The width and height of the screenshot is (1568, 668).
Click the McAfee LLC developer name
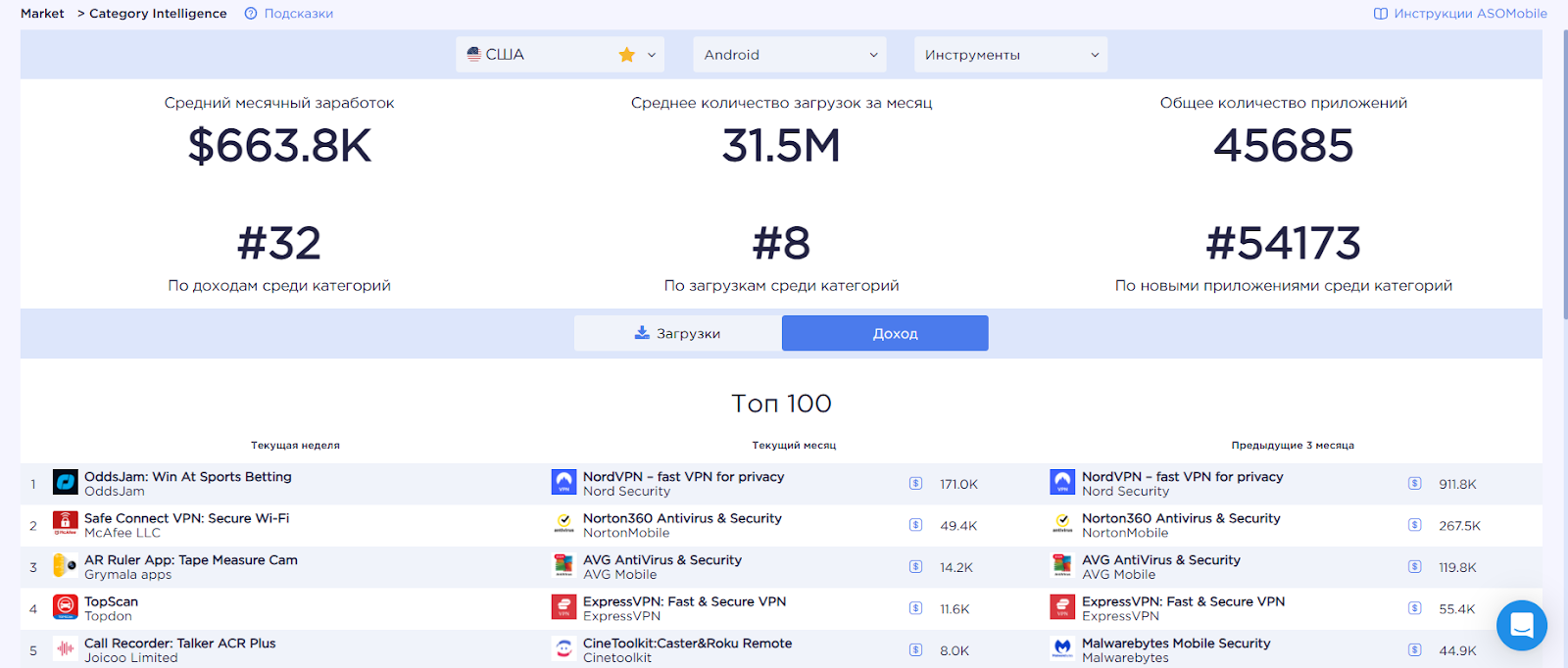tap(122, 533)
